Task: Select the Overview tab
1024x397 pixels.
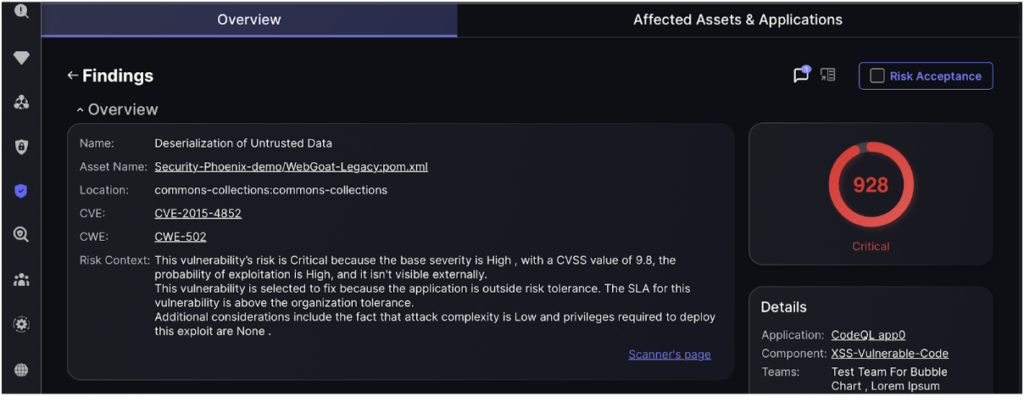Action: [249, 20]
